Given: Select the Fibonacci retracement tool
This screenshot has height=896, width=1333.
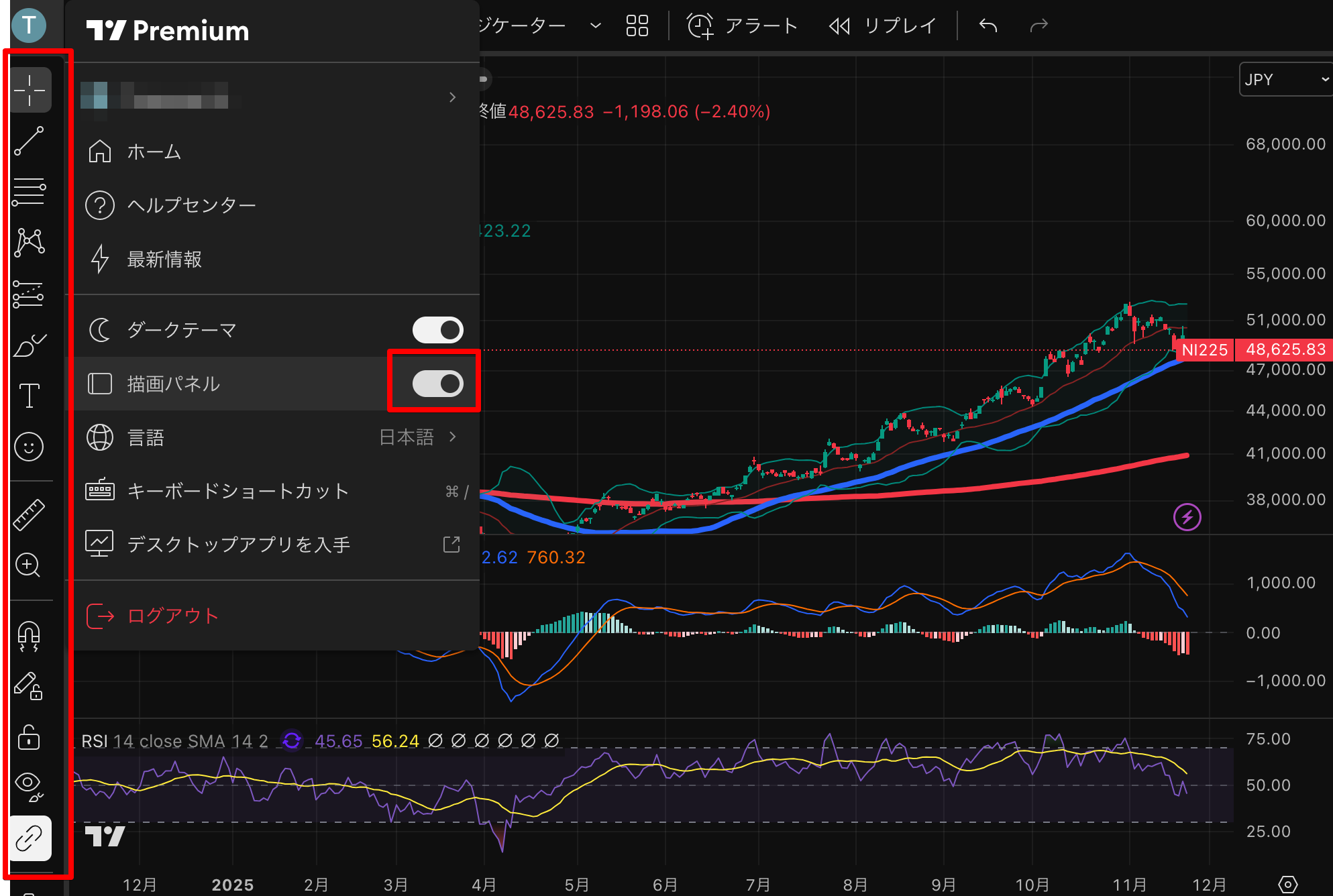Looking at the screenshot, I should [30, 192].
